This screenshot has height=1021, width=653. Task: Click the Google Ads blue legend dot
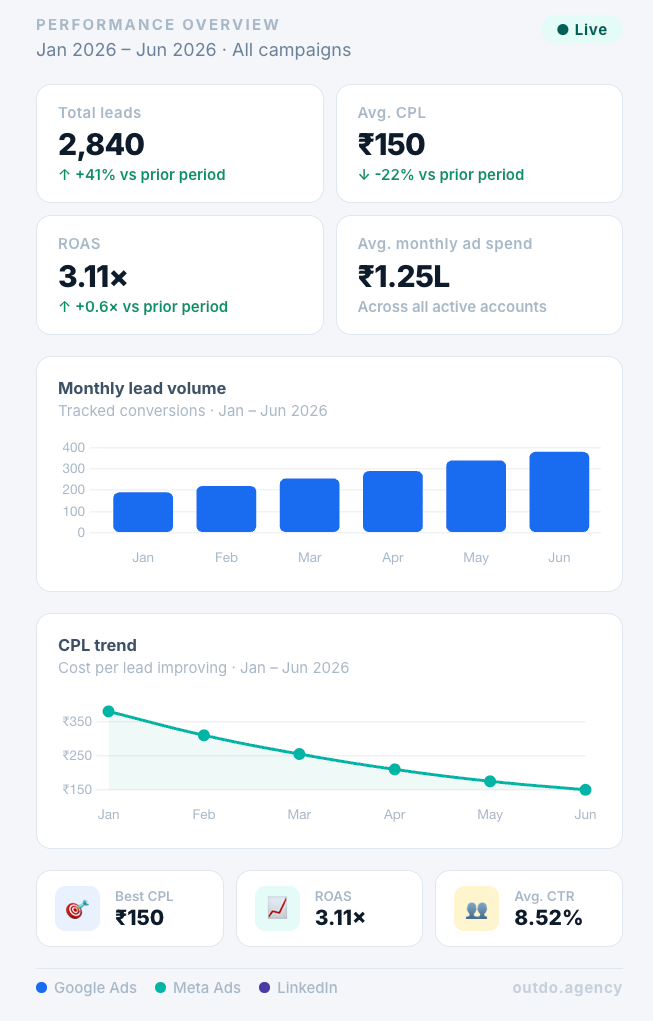tap(42, 988)
